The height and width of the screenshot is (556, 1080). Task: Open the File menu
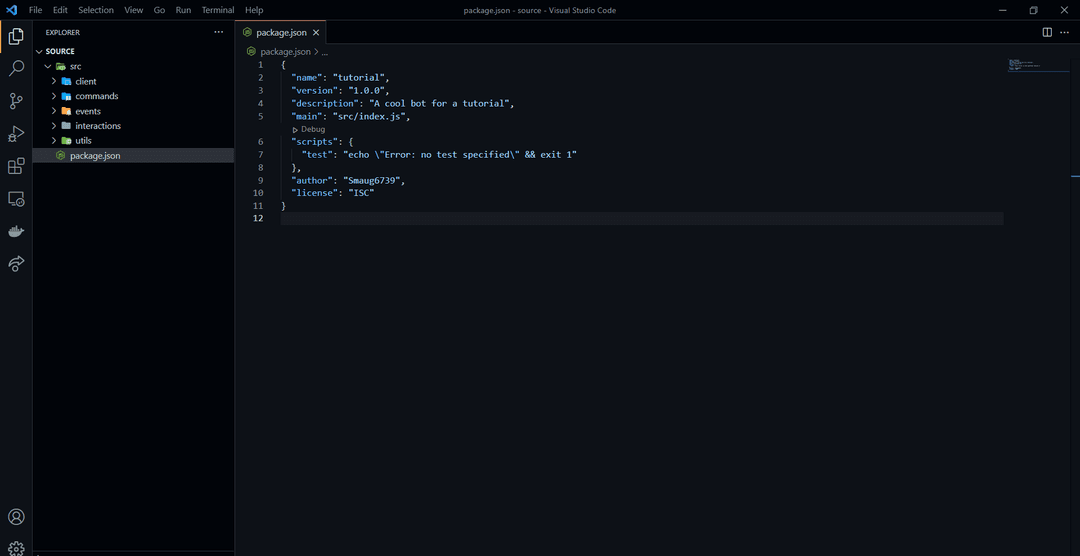click(x=35, y=10)
